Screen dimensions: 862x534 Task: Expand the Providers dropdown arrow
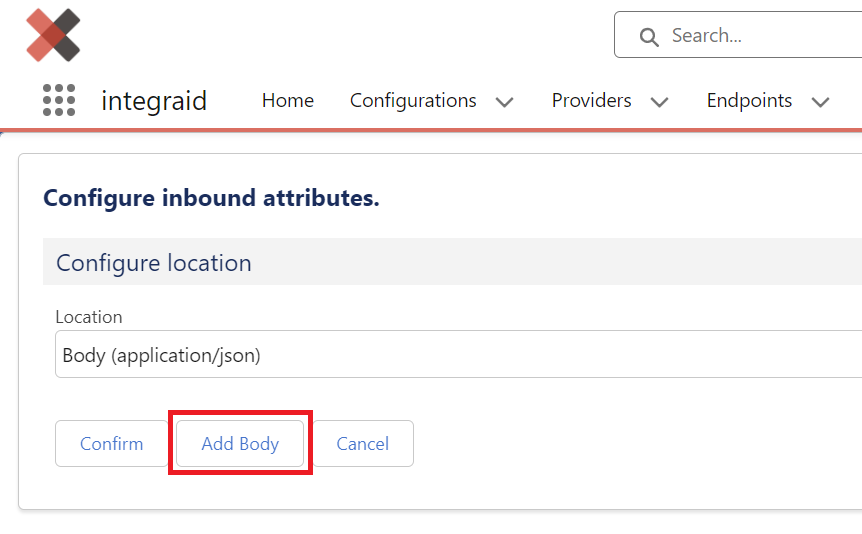(x=659, y=102)
